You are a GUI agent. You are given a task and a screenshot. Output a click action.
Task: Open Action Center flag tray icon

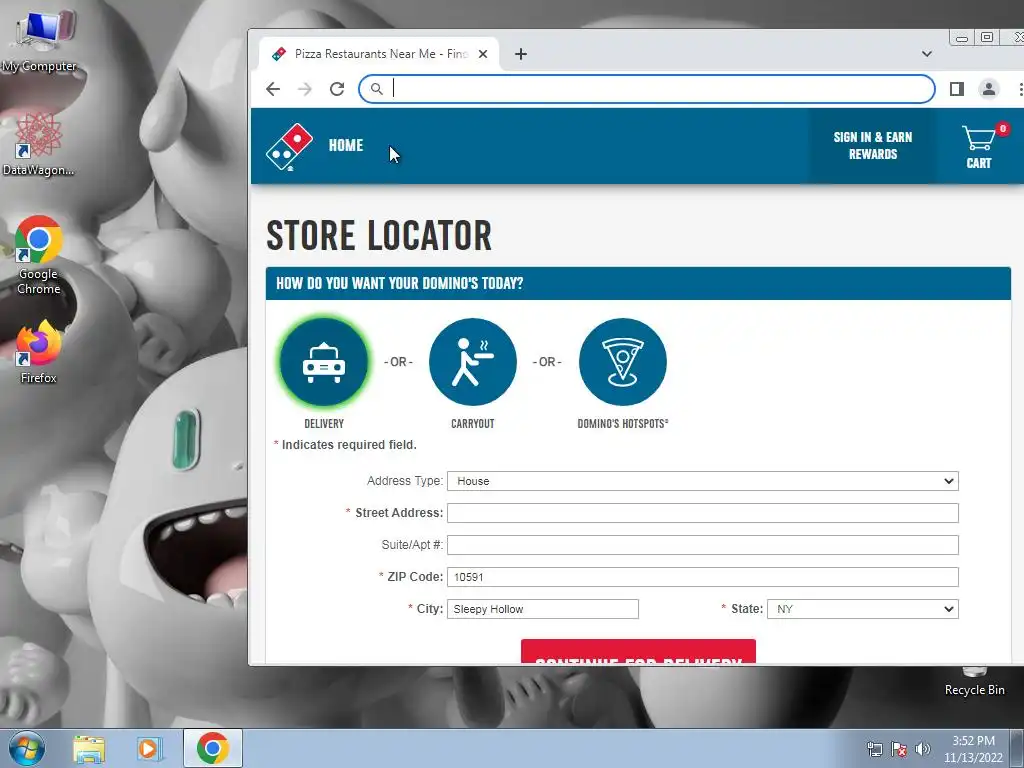(899, 750)
